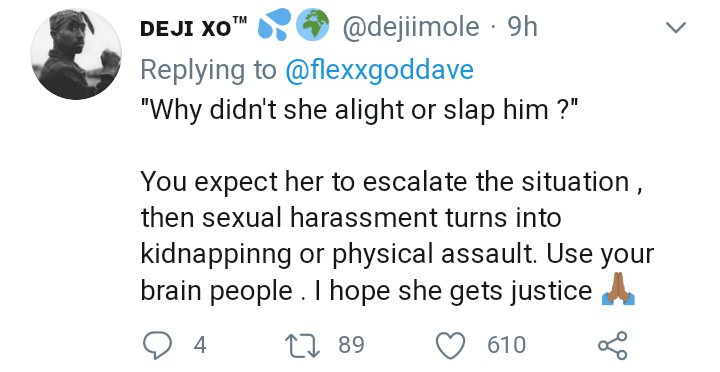Open the 9h timestamp link
This screenshot has width=720, height=372.
(522, 27)
